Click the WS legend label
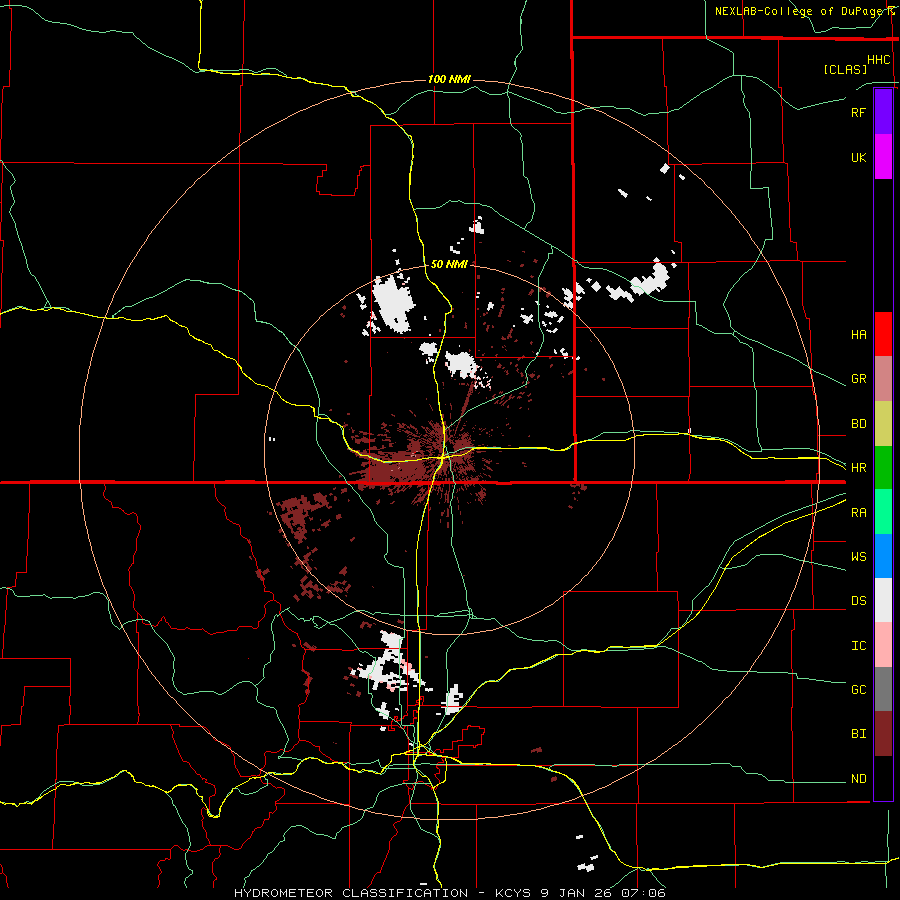 point(858,557)
